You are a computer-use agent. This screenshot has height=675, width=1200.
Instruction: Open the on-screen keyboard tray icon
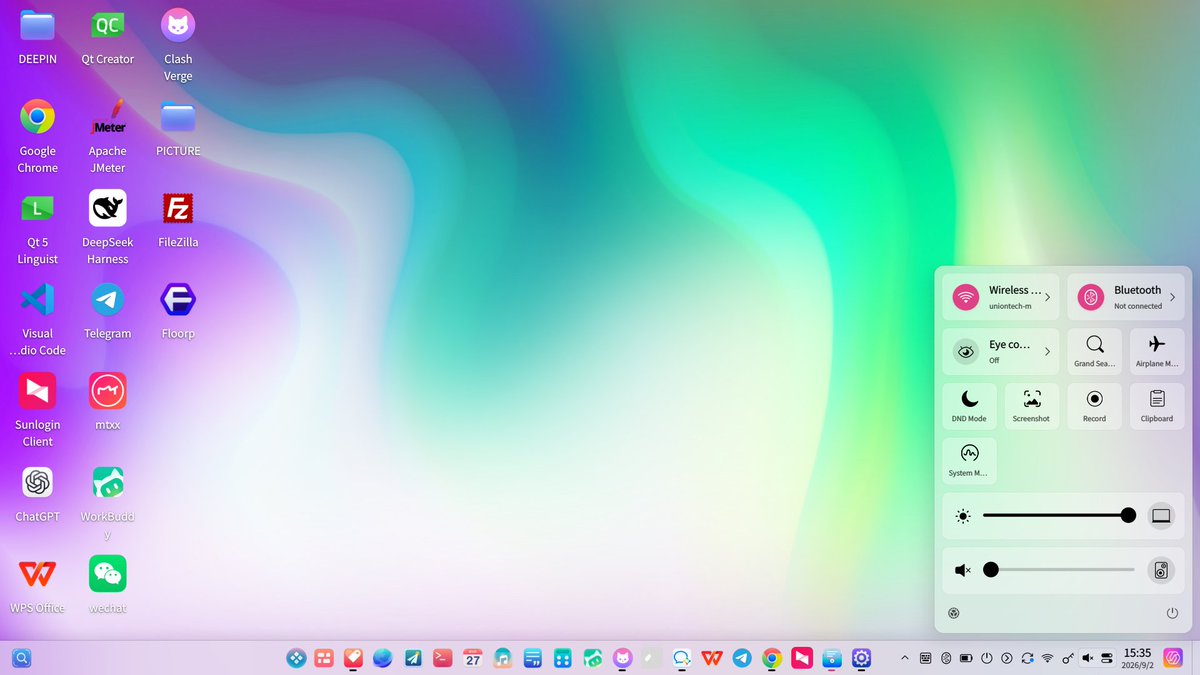[x=926, y=658]
